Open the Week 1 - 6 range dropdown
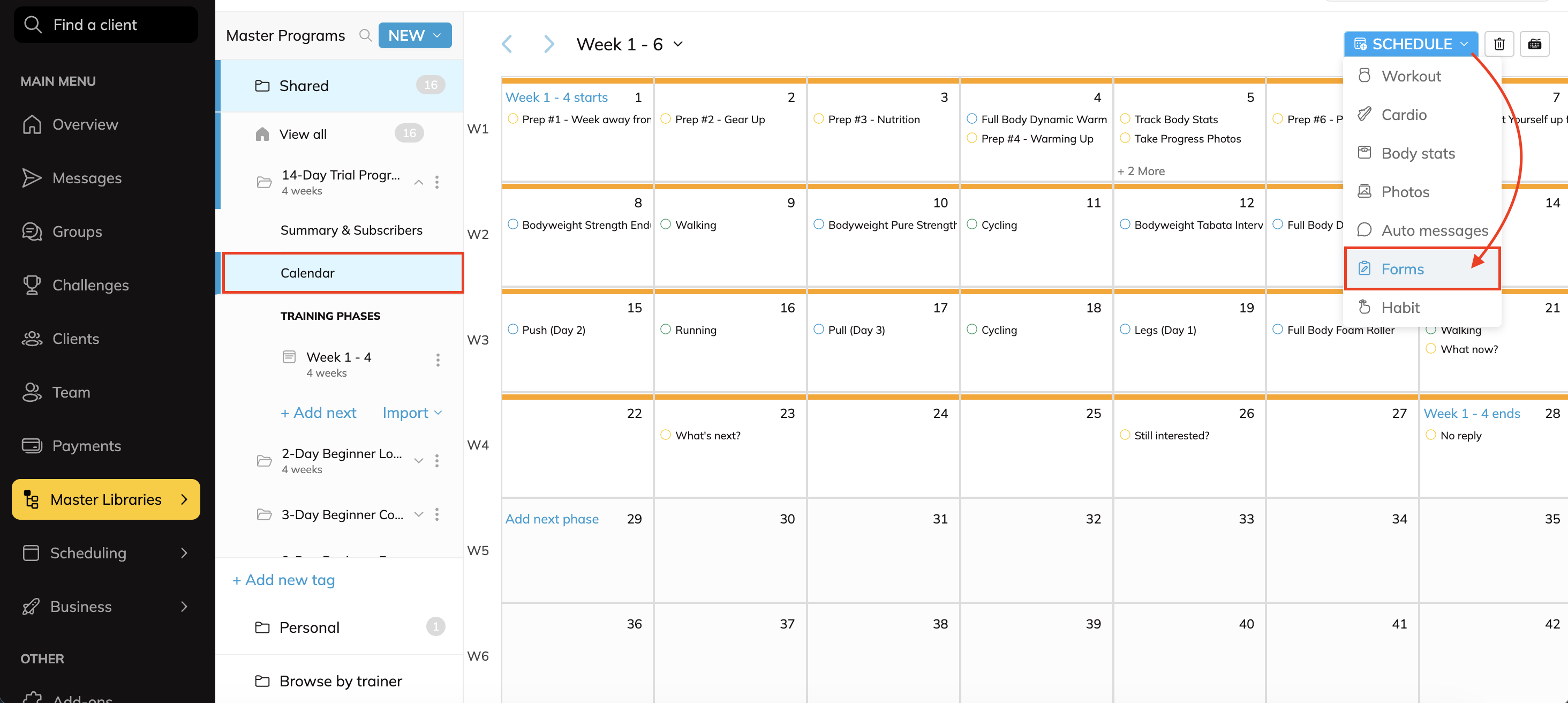Screen dimensions: 1568x703 [630, 44]
